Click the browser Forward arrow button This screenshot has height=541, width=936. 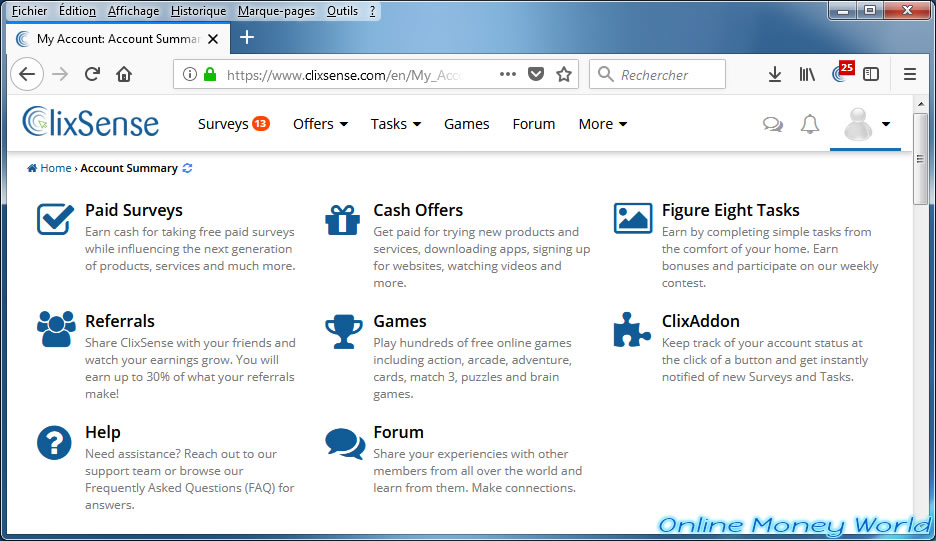[x=60, y=74]
